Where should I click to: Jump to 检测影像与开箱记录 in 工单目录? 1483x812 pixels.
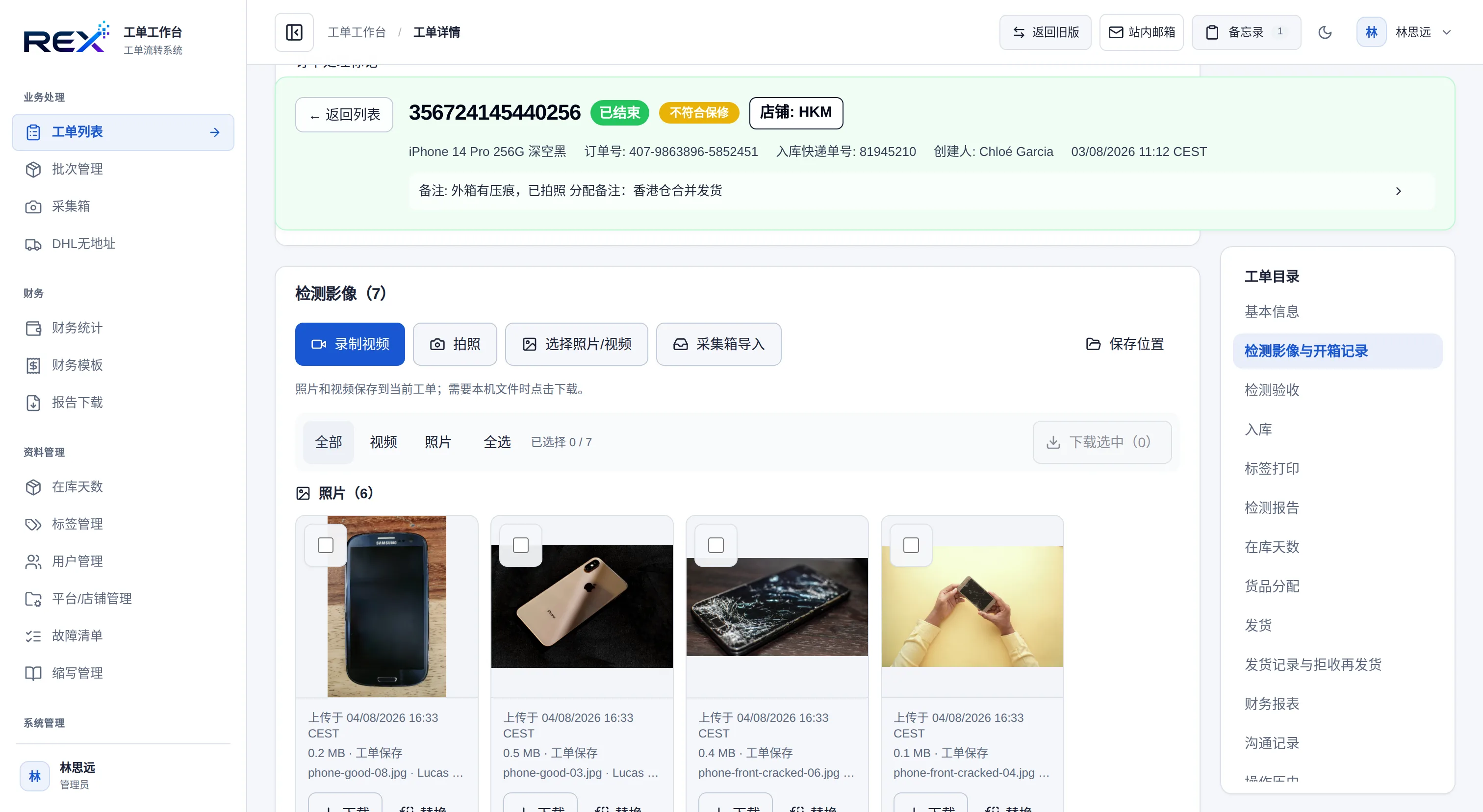tap(1337, 351)
